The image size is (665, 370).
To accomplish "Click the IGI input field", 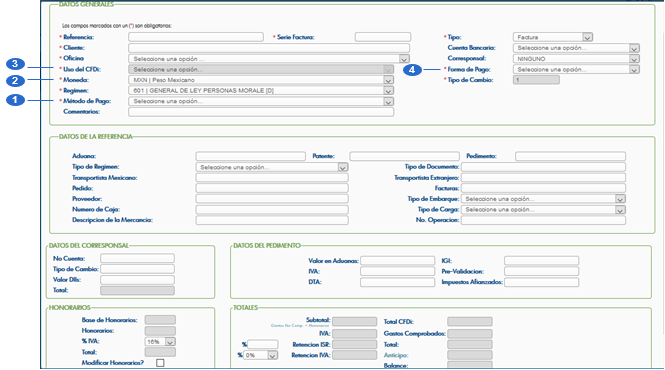I will (x=542, y=261).
